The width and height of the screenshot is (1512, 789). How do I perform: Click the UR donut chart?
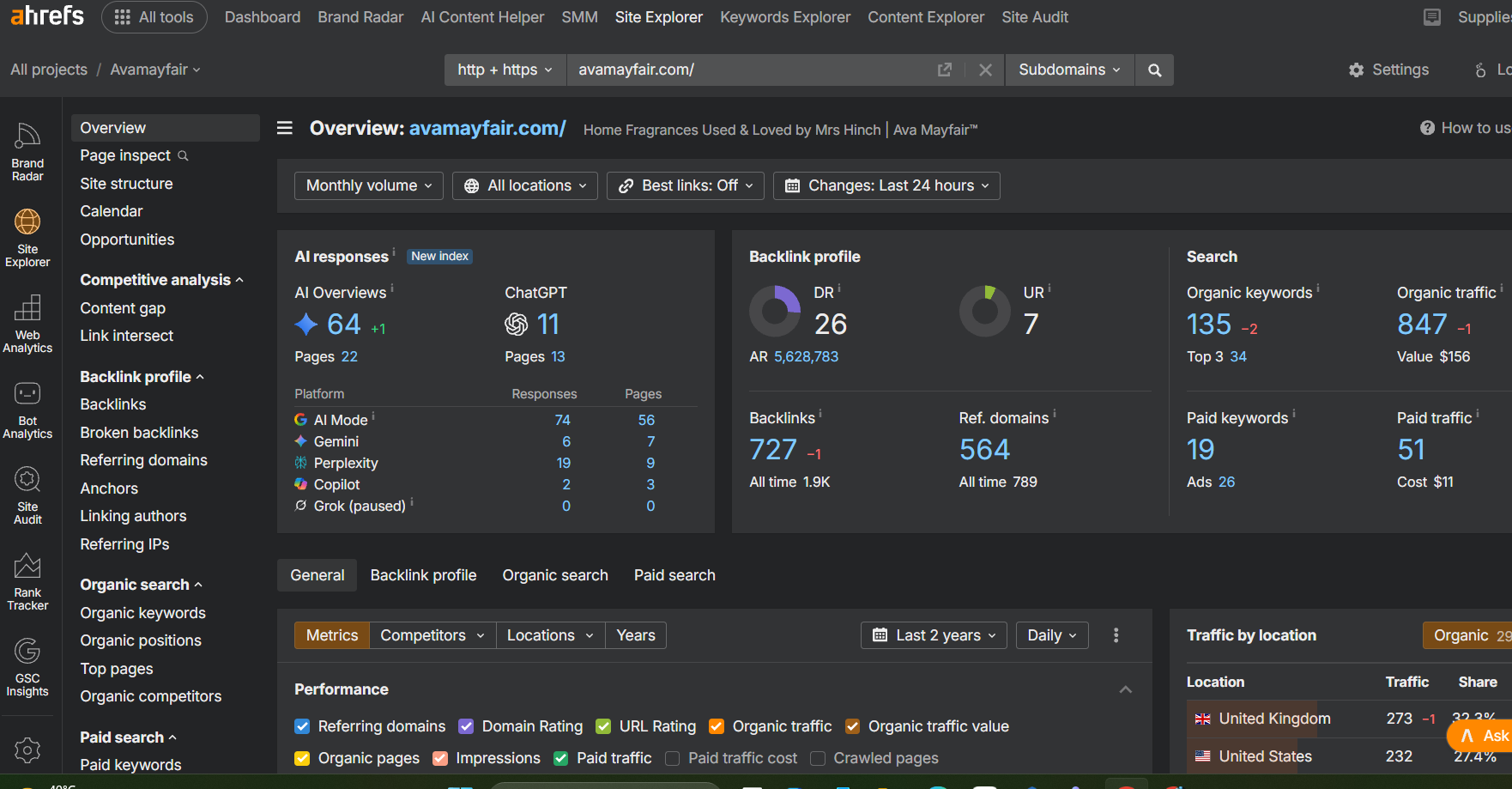tap(985, 311)
